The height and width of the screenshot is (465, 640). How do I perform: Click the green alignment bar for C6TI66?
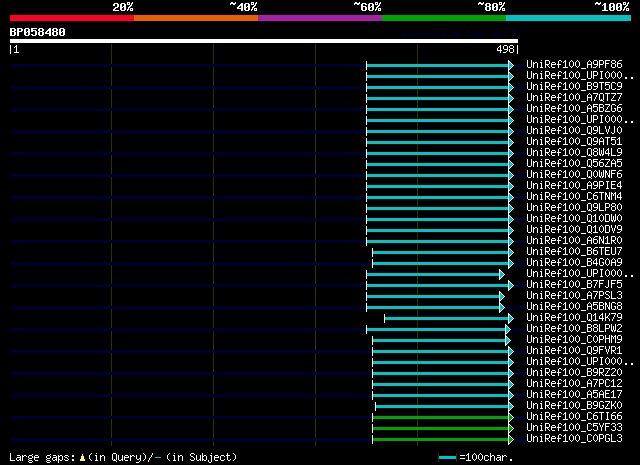pos(440,418)
